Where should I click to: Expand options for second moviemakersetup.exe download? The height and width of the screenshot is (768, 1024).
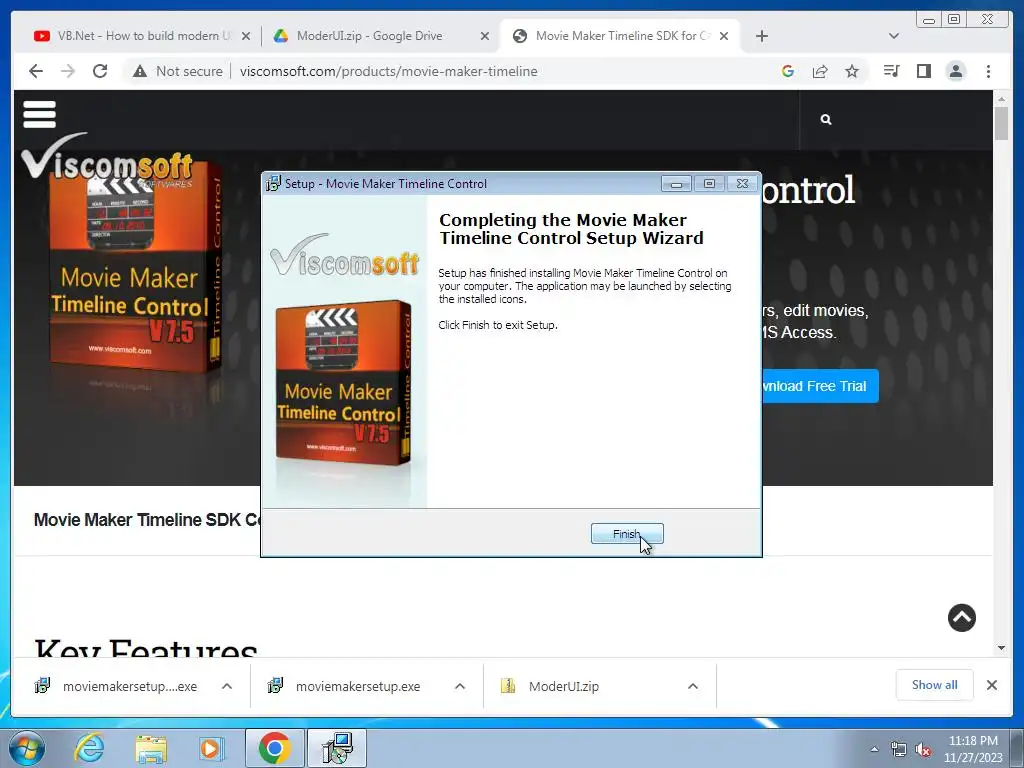click(460, 686)
